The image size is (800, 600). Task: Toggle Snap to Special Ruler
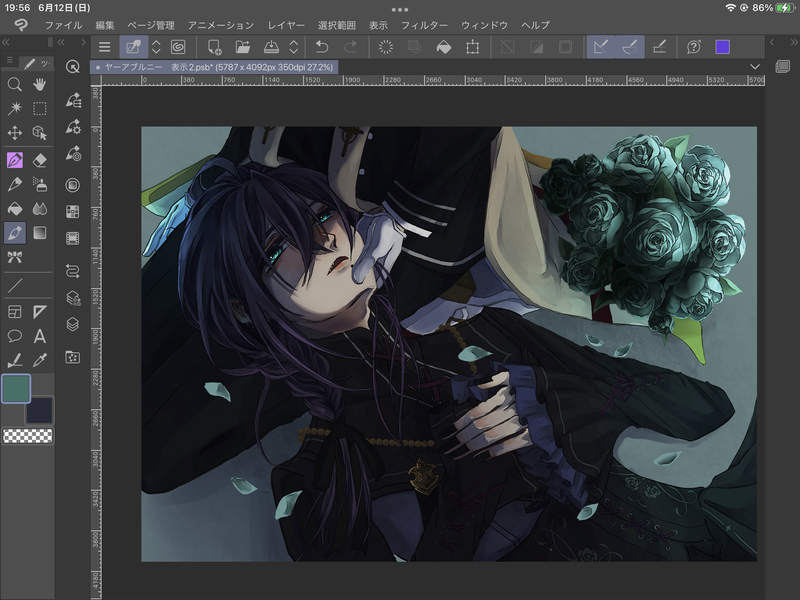[630, 47]
